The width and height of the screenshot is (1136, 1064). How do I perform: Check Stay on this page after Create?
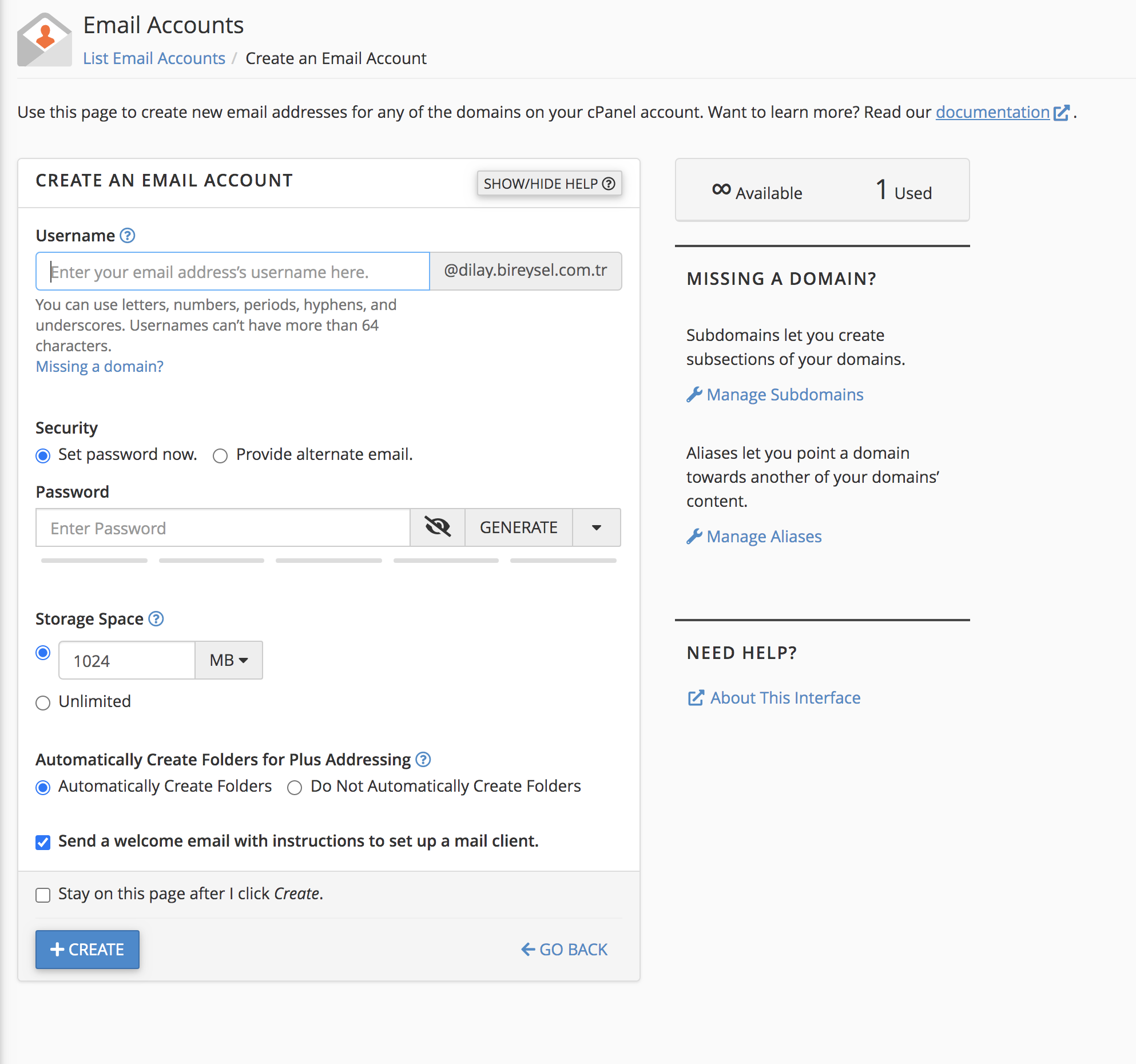pyautogui.click(x=43, y=895)
